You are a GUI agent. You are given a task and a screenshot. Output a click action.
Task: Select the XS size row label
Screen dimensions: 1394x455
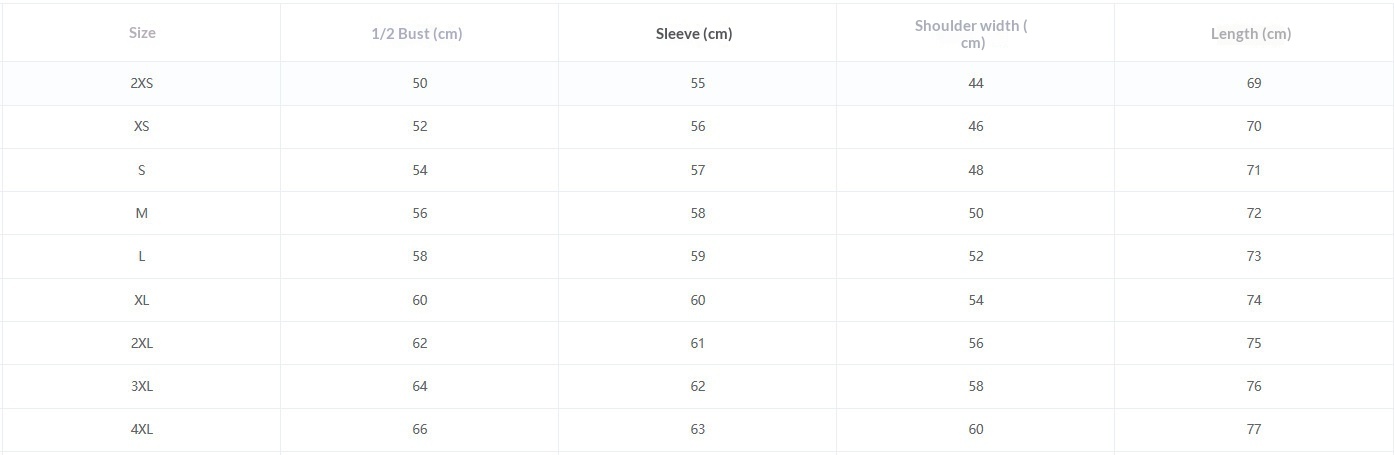(x=142, y=126)
